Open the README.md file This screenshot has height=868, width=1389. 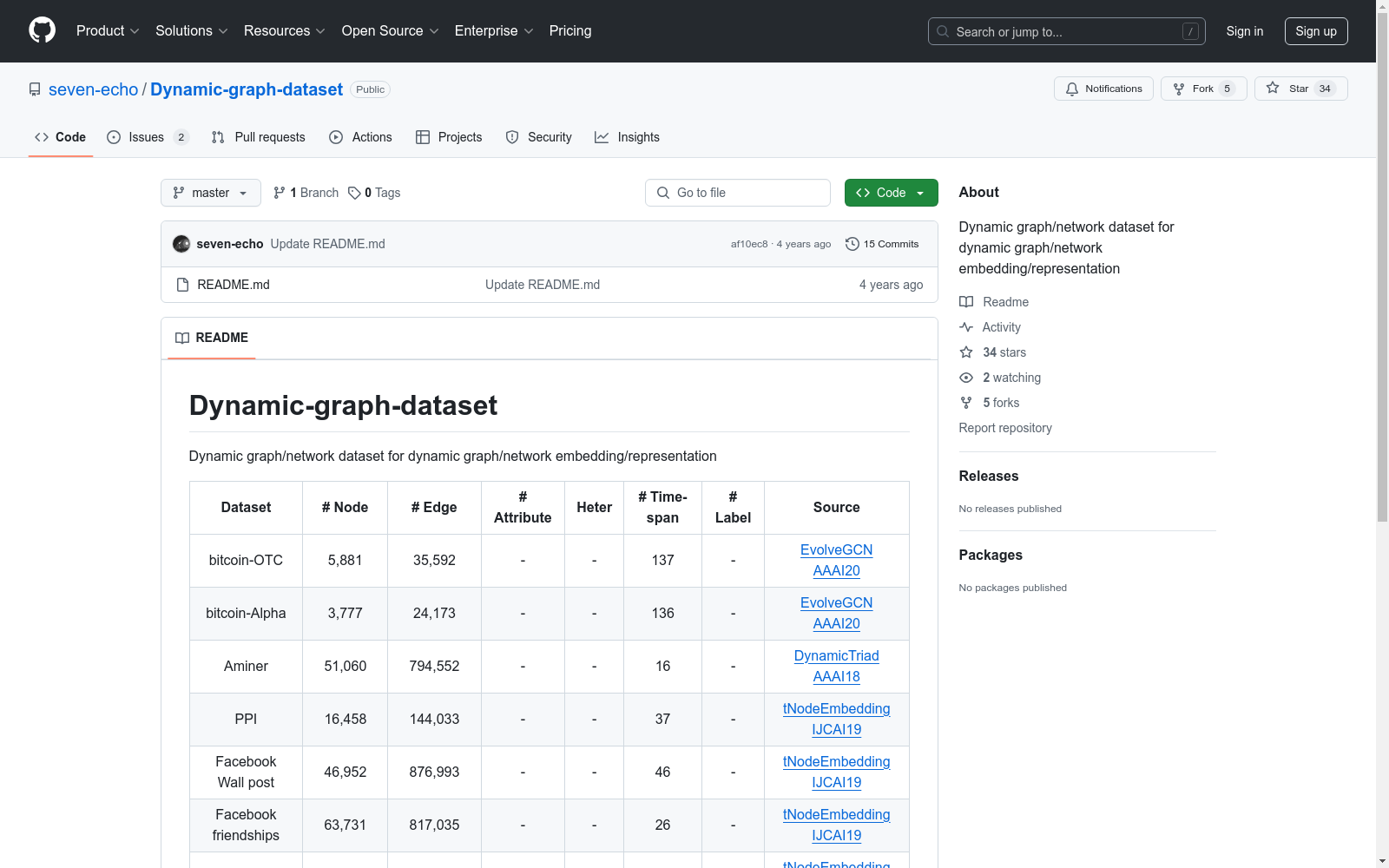(x=234, y=285)
